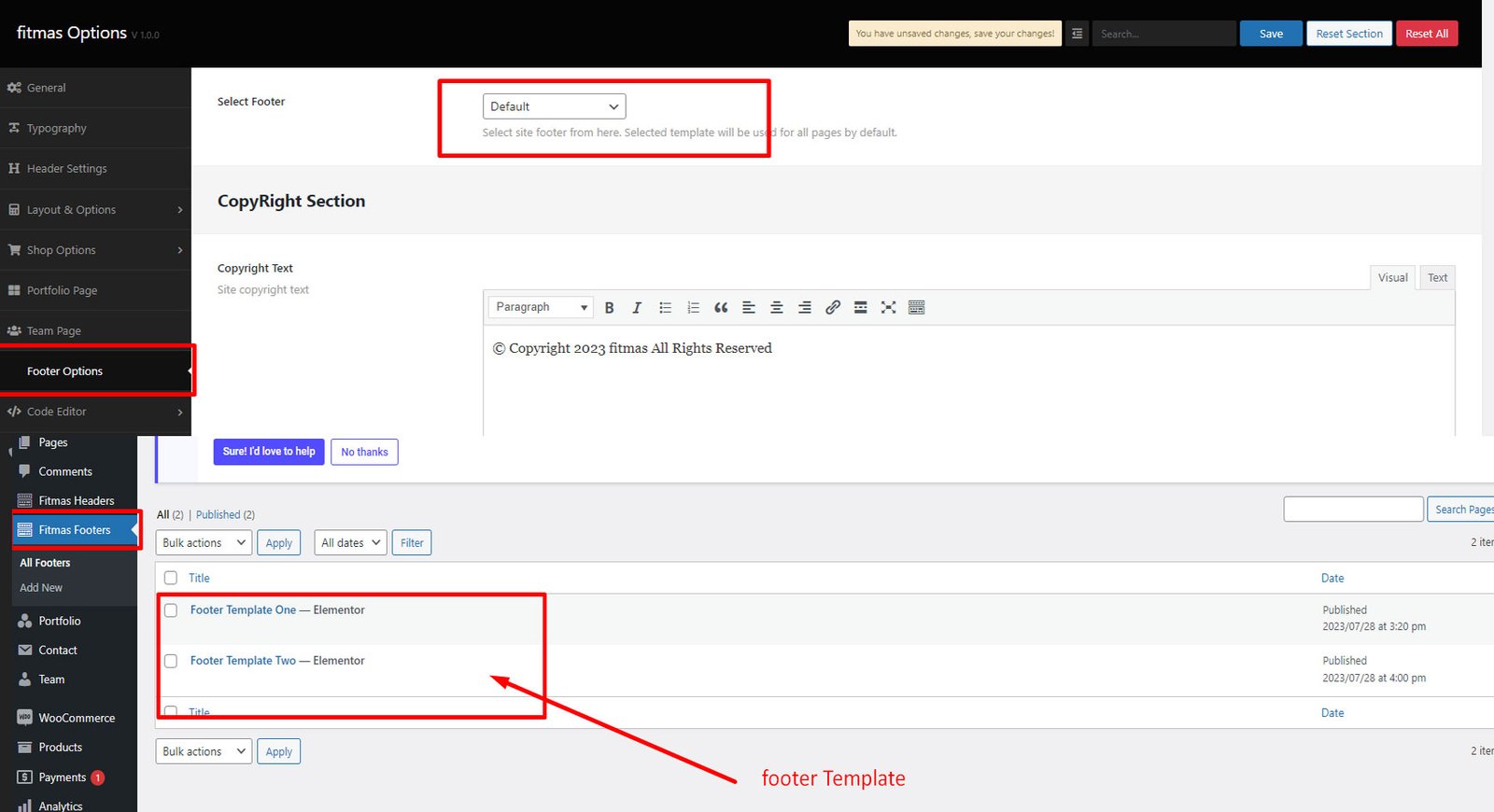This screenshot has width=1494, height=812.
Task: Apply italic formatting in the editor
Action: pos(637,307)
